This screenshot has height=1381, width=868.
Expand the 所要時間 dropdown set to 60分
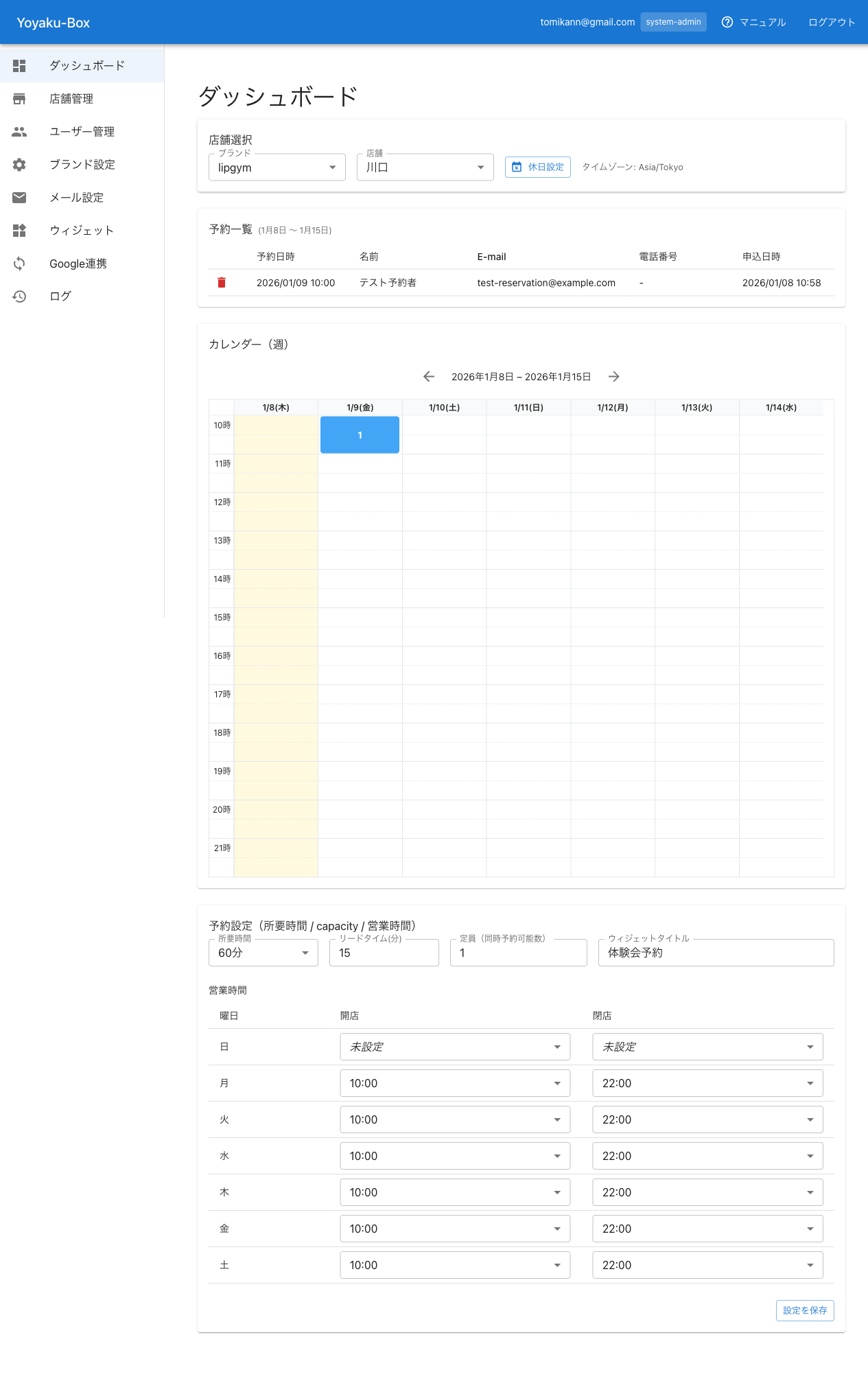[263, 953]
